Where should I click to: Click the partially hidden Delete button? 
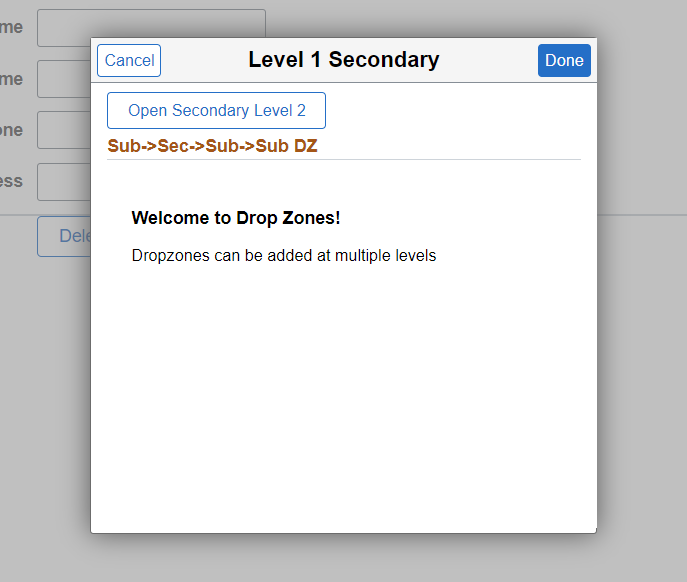[x=64, y=237]
